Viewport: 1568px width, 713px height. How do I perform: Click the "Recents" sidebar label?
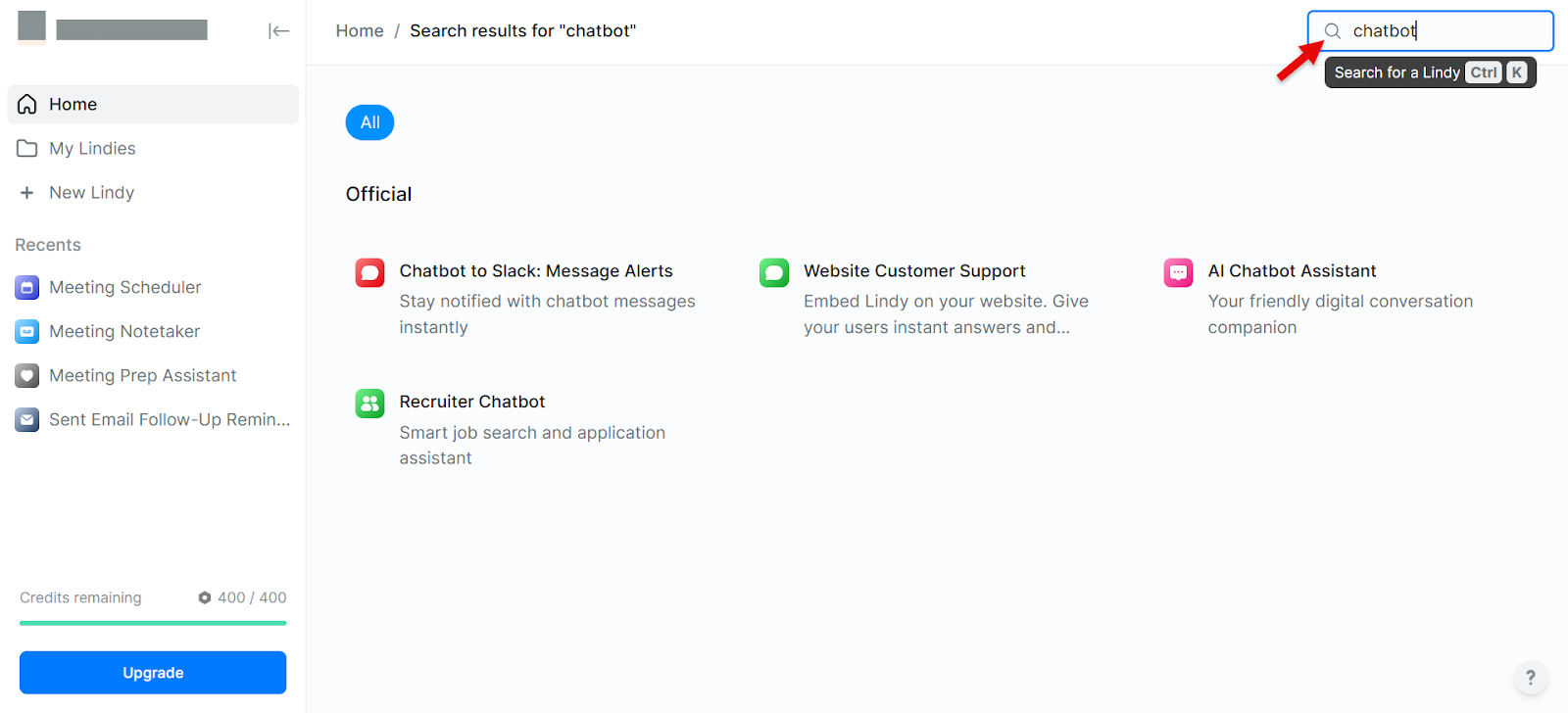48,245
